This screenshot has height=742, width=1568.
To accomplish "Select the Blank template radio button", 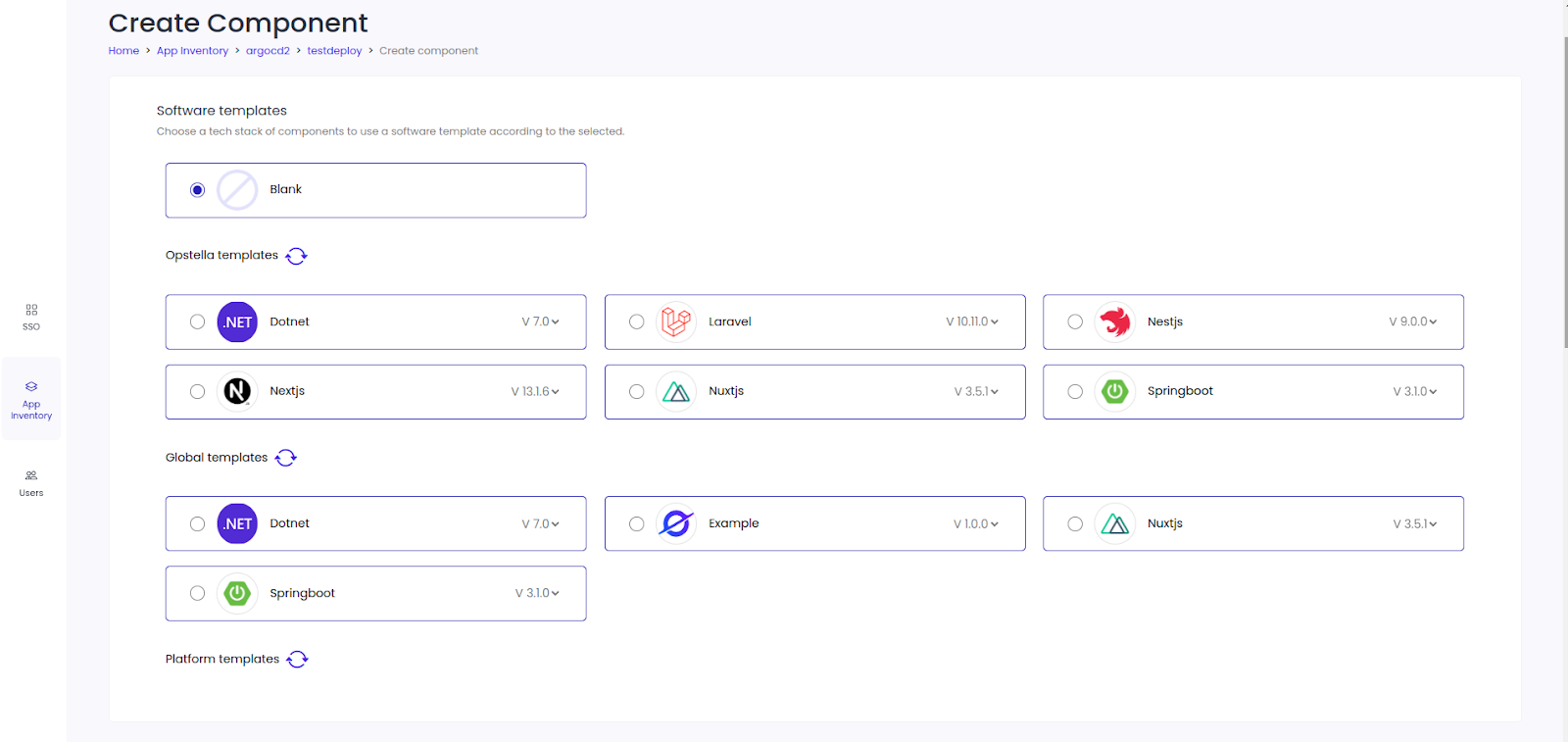I will click(197, 190).
